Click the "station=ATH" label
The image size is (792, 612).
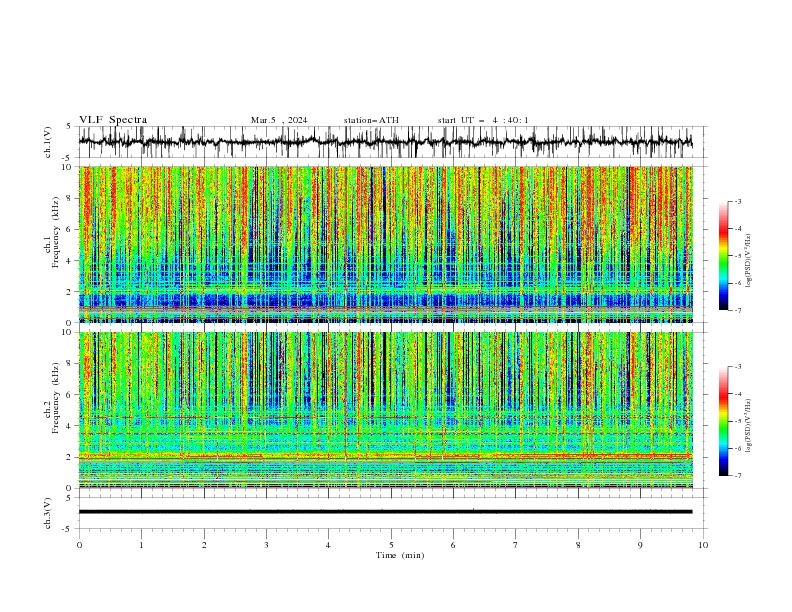371,120
